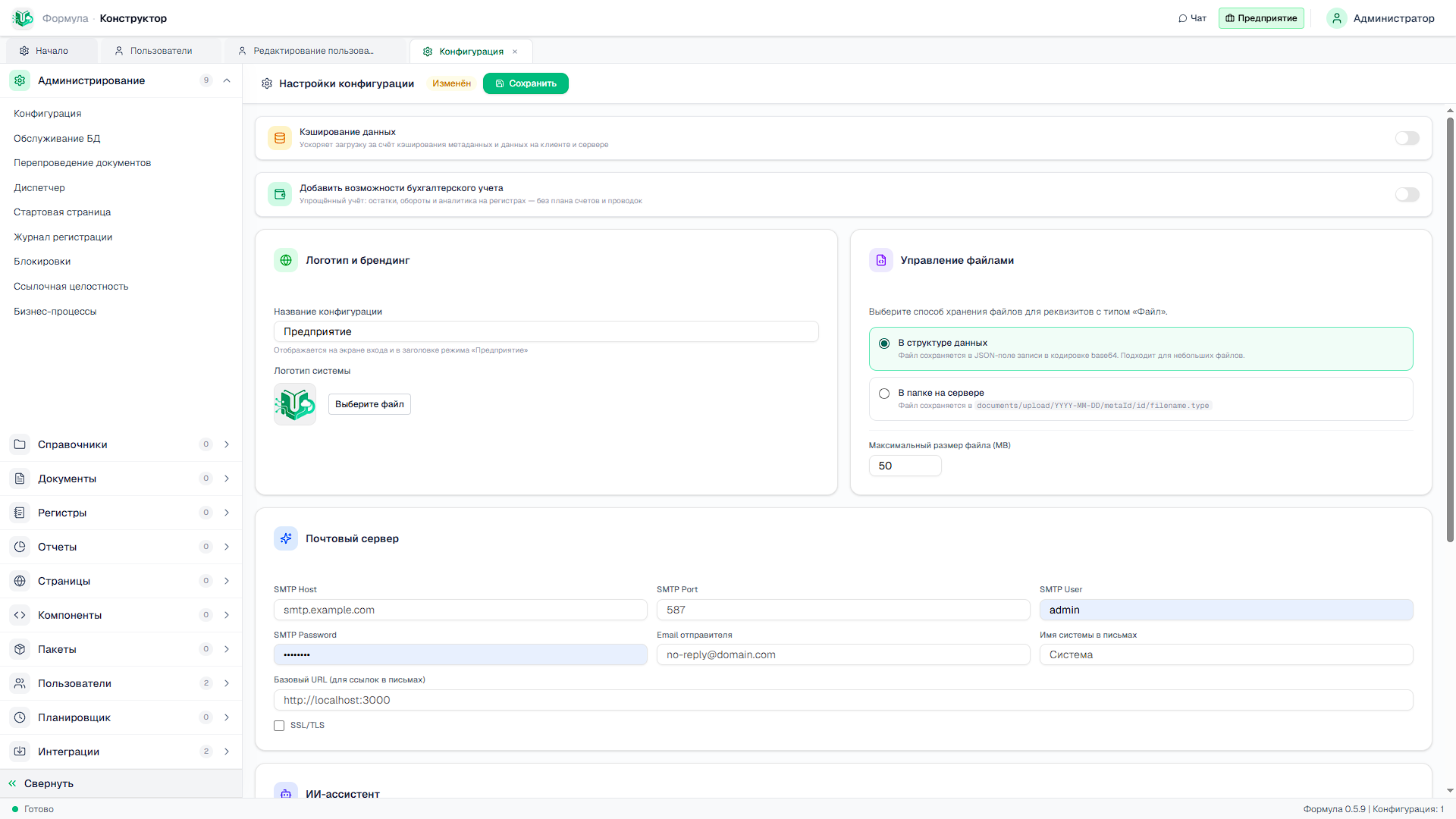
Task: Close the Конфигурация tab
Action: [515, 52]
